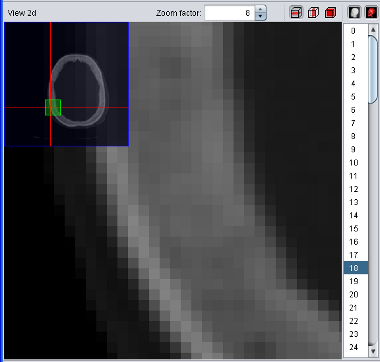Select the axial slice view cube icon

pyautogui.click(x=296, y=13)
